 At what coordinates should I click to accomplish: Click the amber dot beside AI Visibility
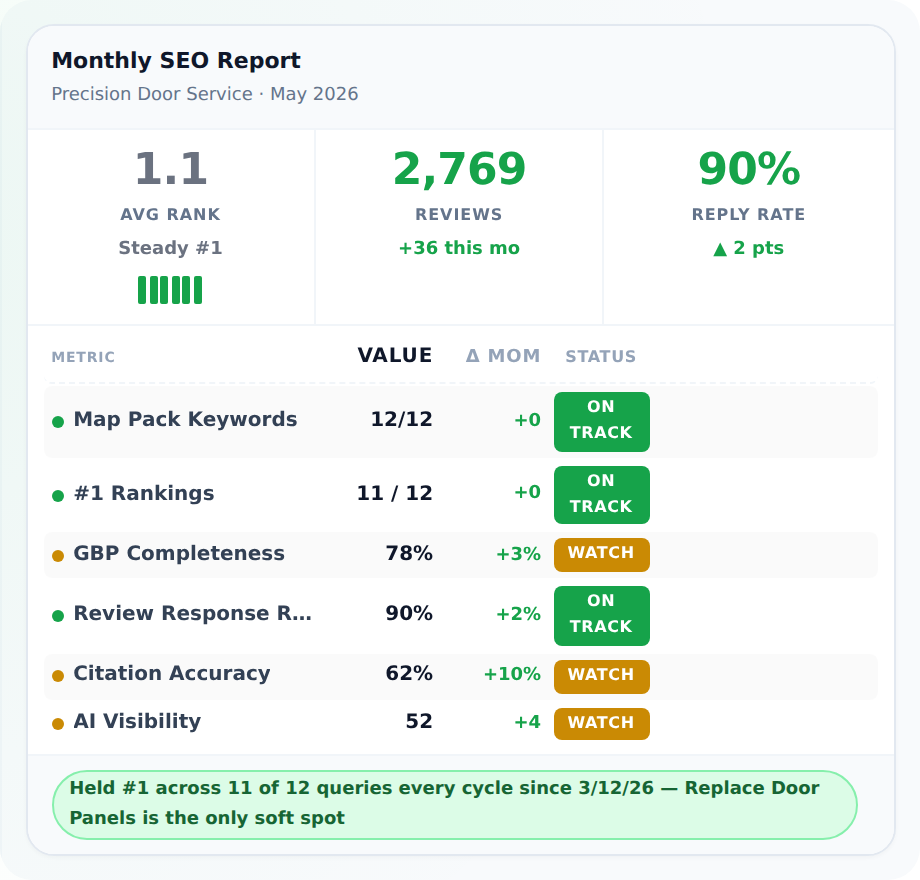pos(58,724)
